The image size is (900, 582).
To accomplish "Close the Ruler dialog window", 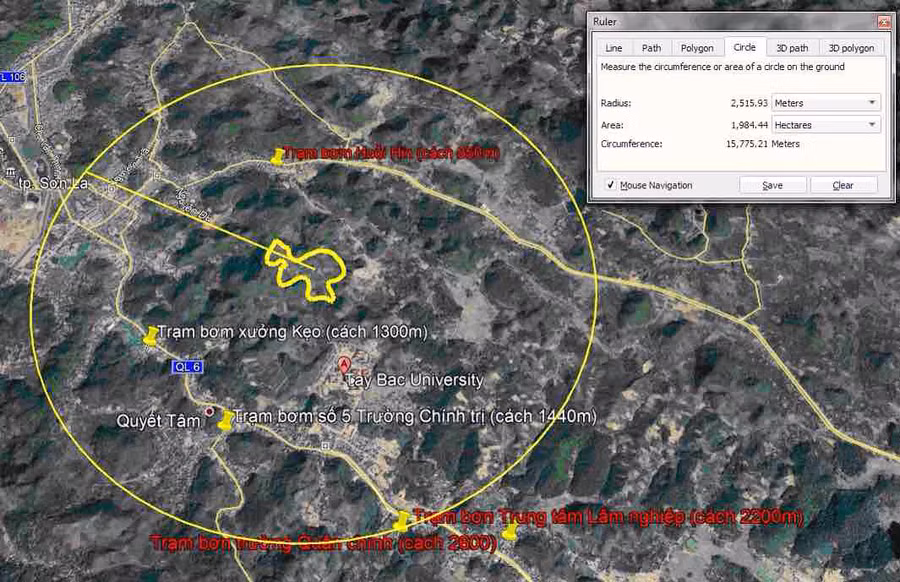I will 883,21.
